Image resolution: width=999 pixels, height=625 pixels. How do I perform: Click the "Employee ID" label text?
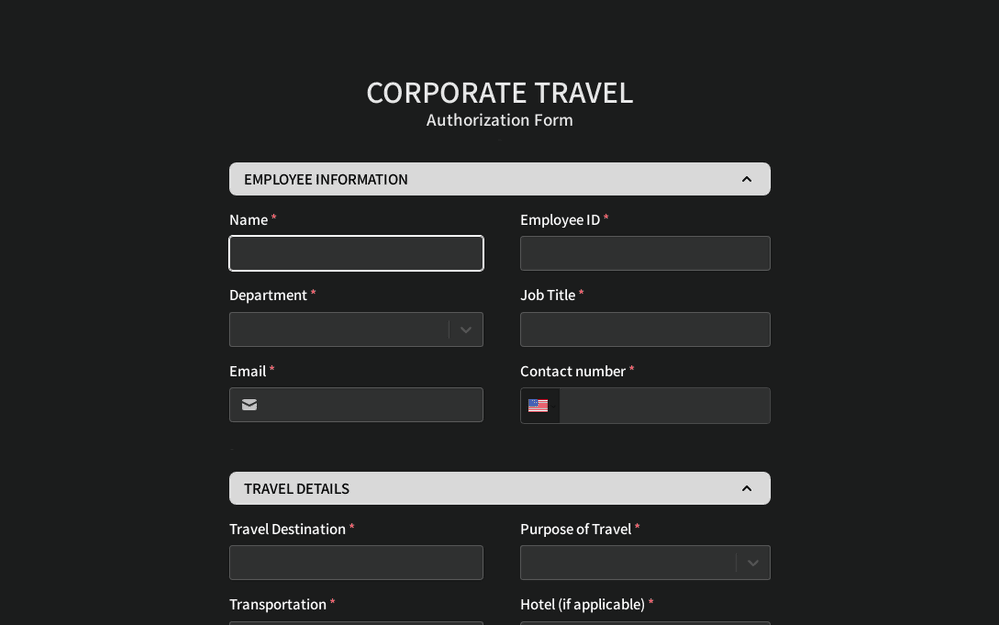pos(560,220)
